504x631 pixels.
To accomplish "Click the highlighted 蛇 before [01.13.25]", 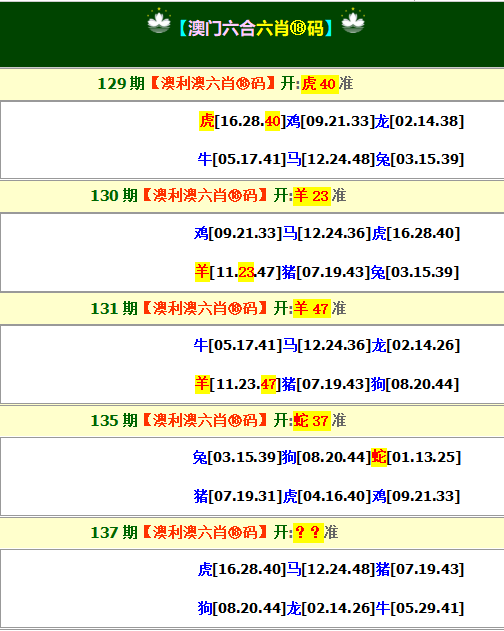I will (x=379, y=457).
